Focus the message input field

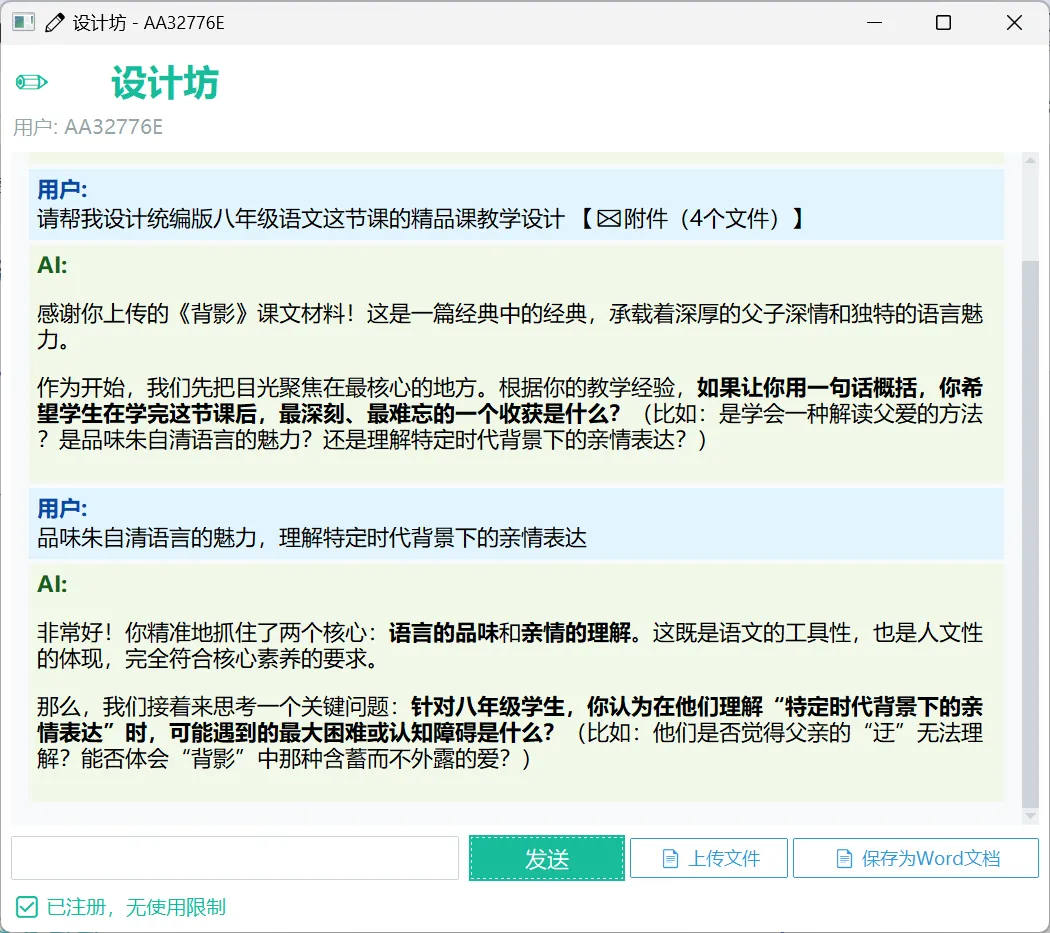point(235,858)
